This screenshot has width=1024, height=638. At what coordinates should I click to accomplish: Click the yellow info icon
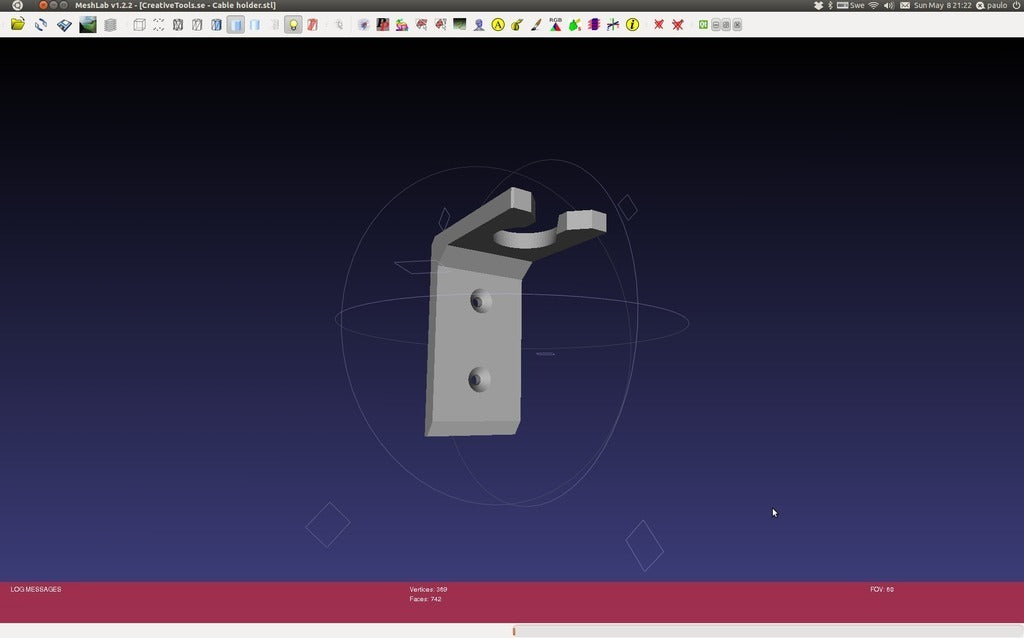[632, 24]
